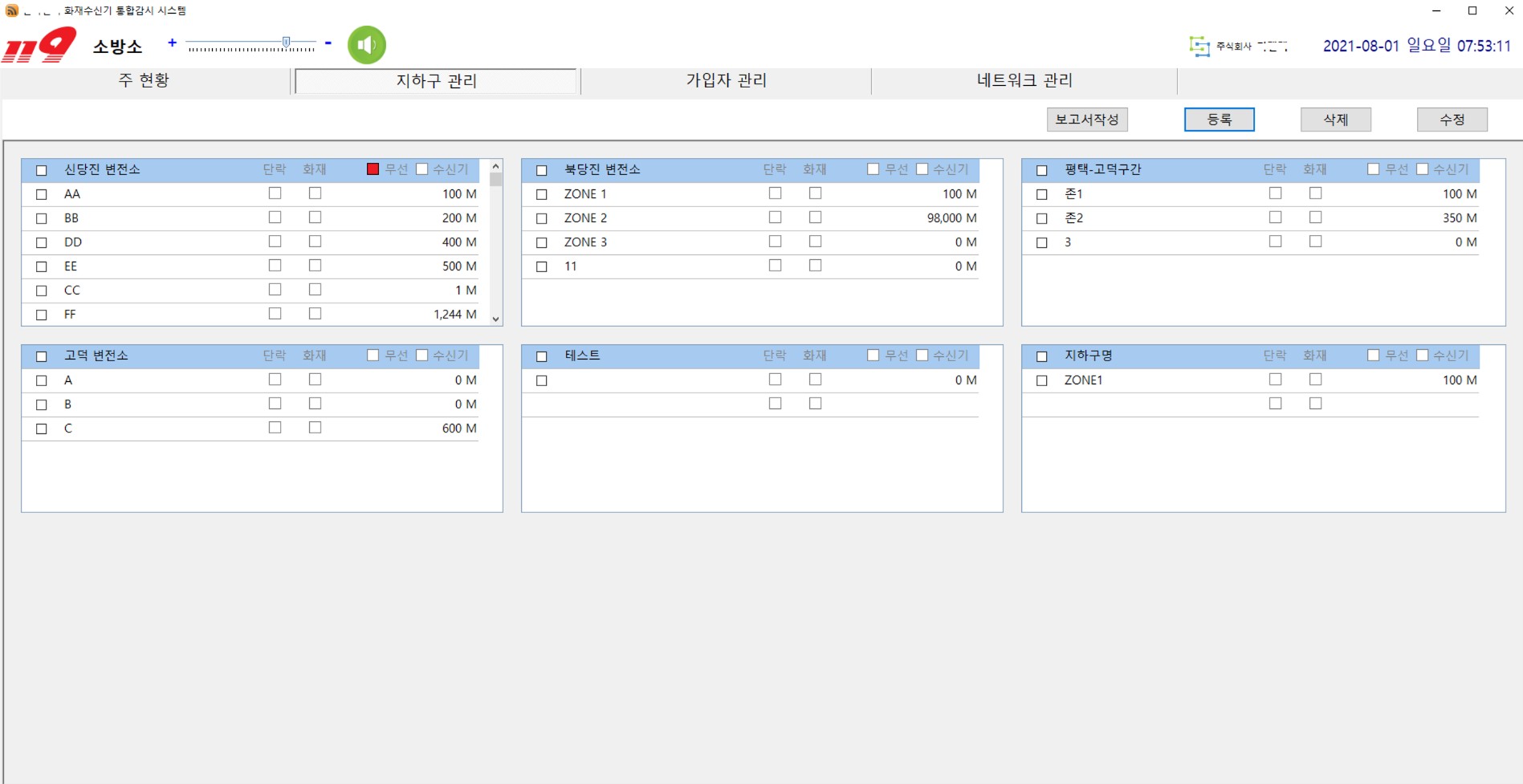Open the 네트워크 관리 tab

point(1024,80)
